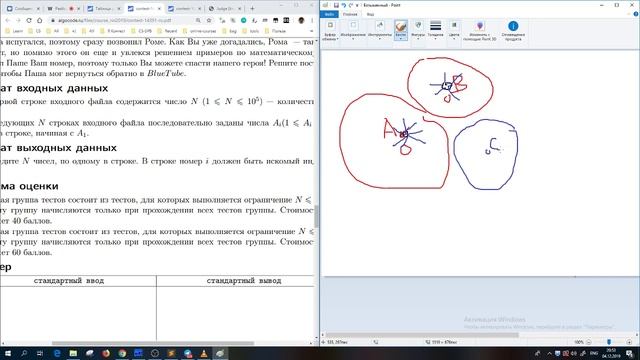Expand the bookmarks bar overflow chevron

click(311, 31)
